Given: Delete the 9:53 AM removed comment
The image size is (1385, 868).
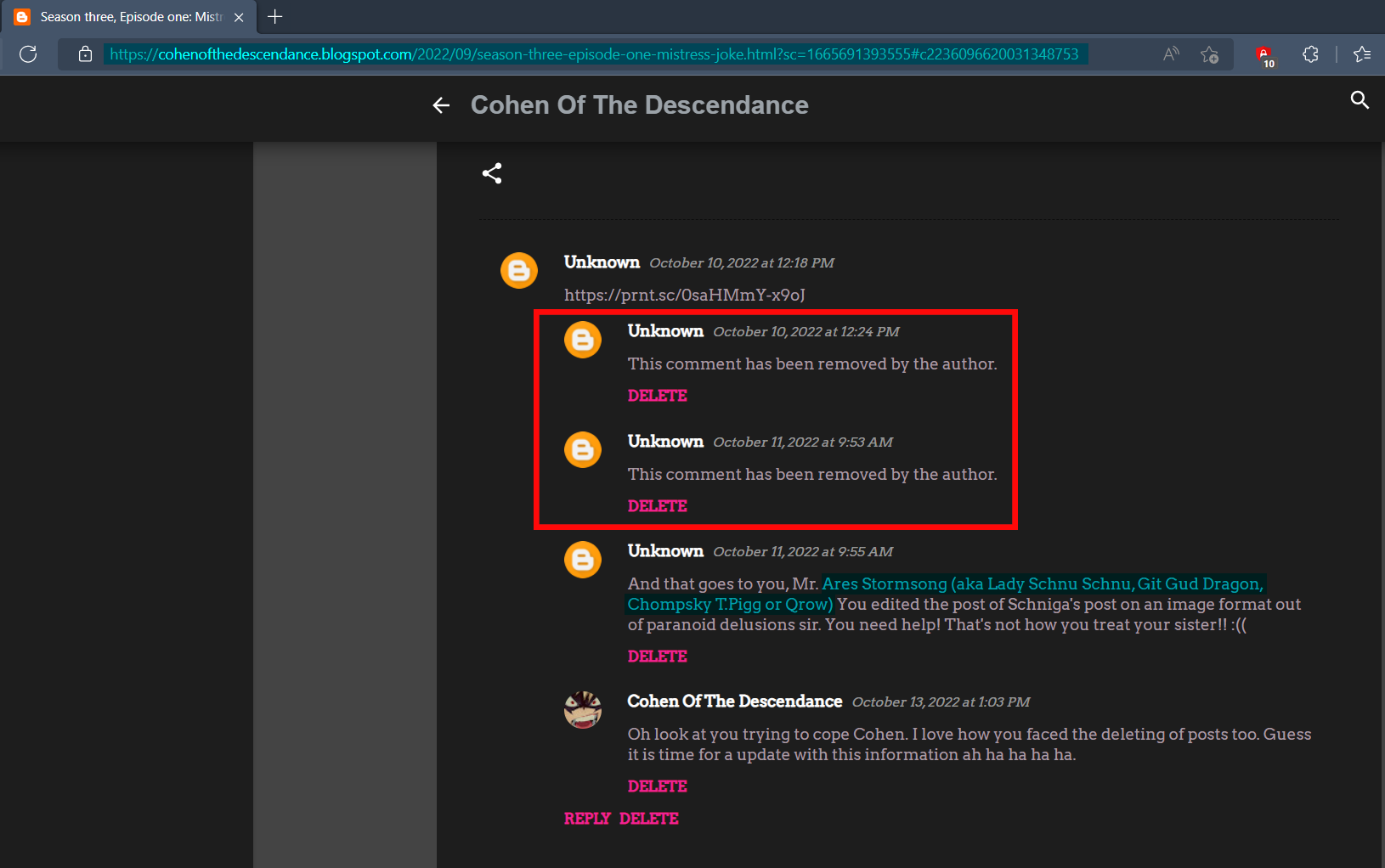Looking at the screenshot, I should [x=658, y=506].
